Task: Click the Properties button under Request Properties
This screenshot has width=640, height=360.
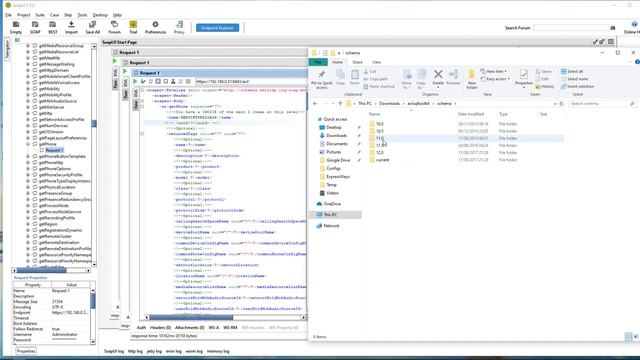Action: click(26, 351)
